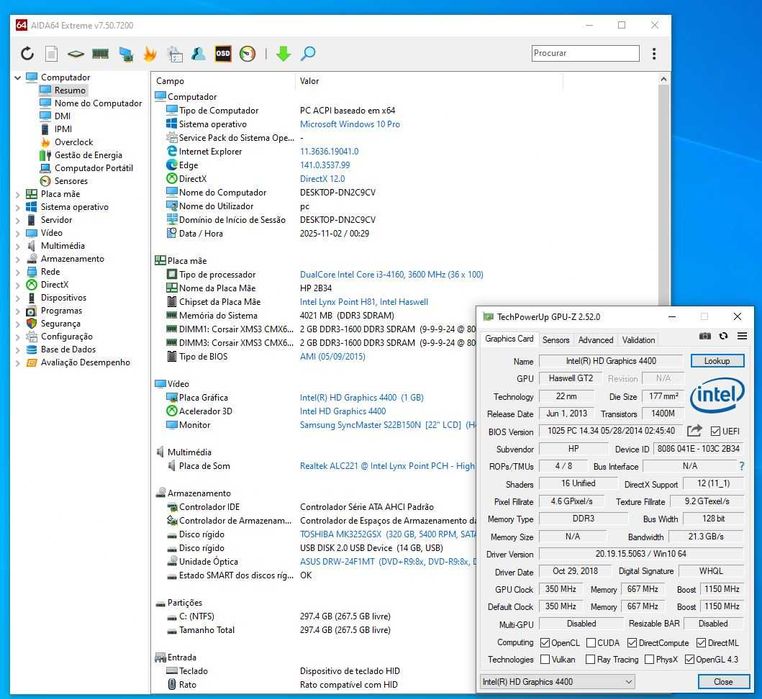The image size is (762, 699).
Task: Expand the Multimédia tree node
Action: pos(17,246)
